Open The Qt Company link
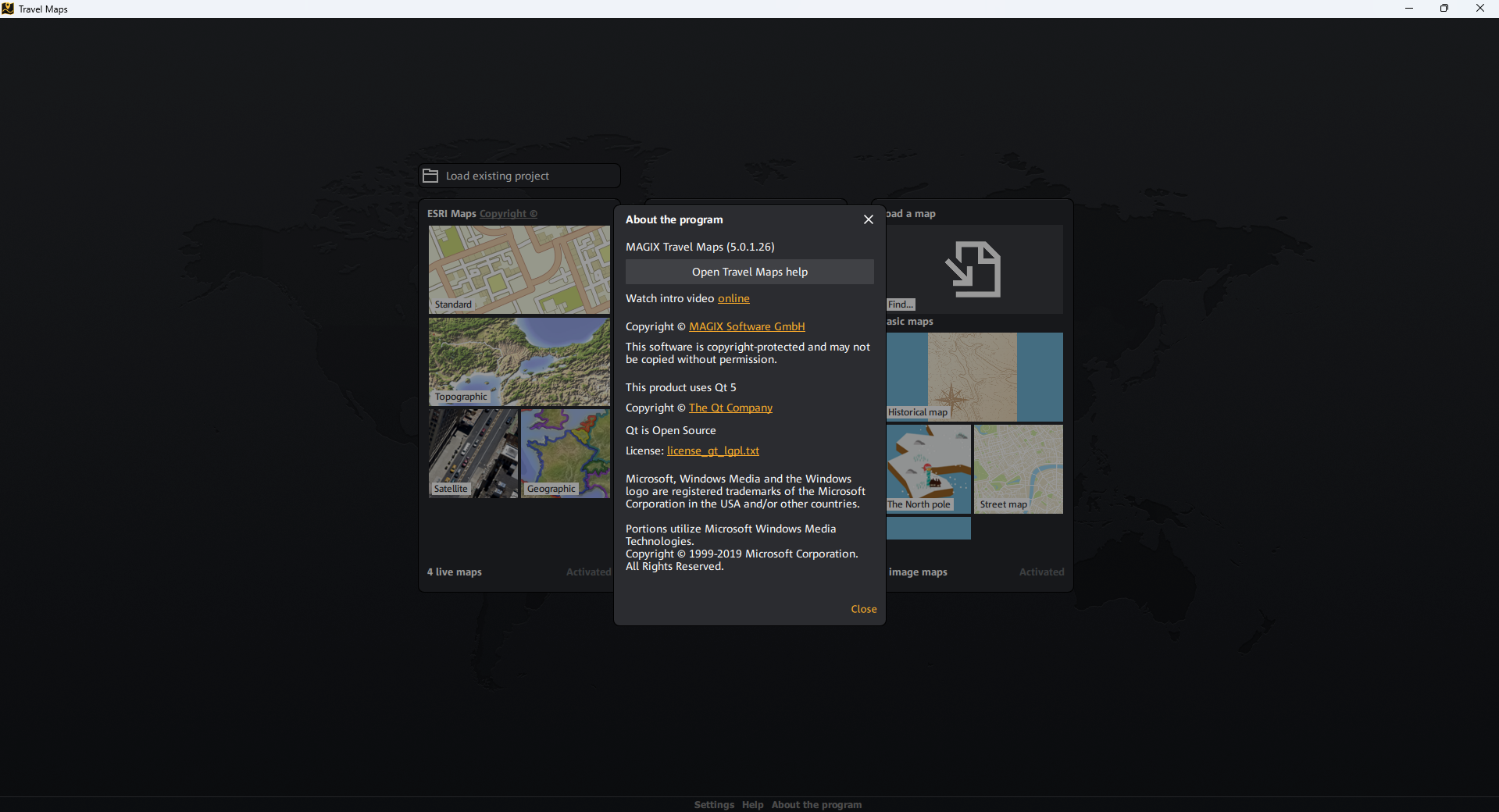This screenshot has width=1499, height=812. (x=730, y=408)
